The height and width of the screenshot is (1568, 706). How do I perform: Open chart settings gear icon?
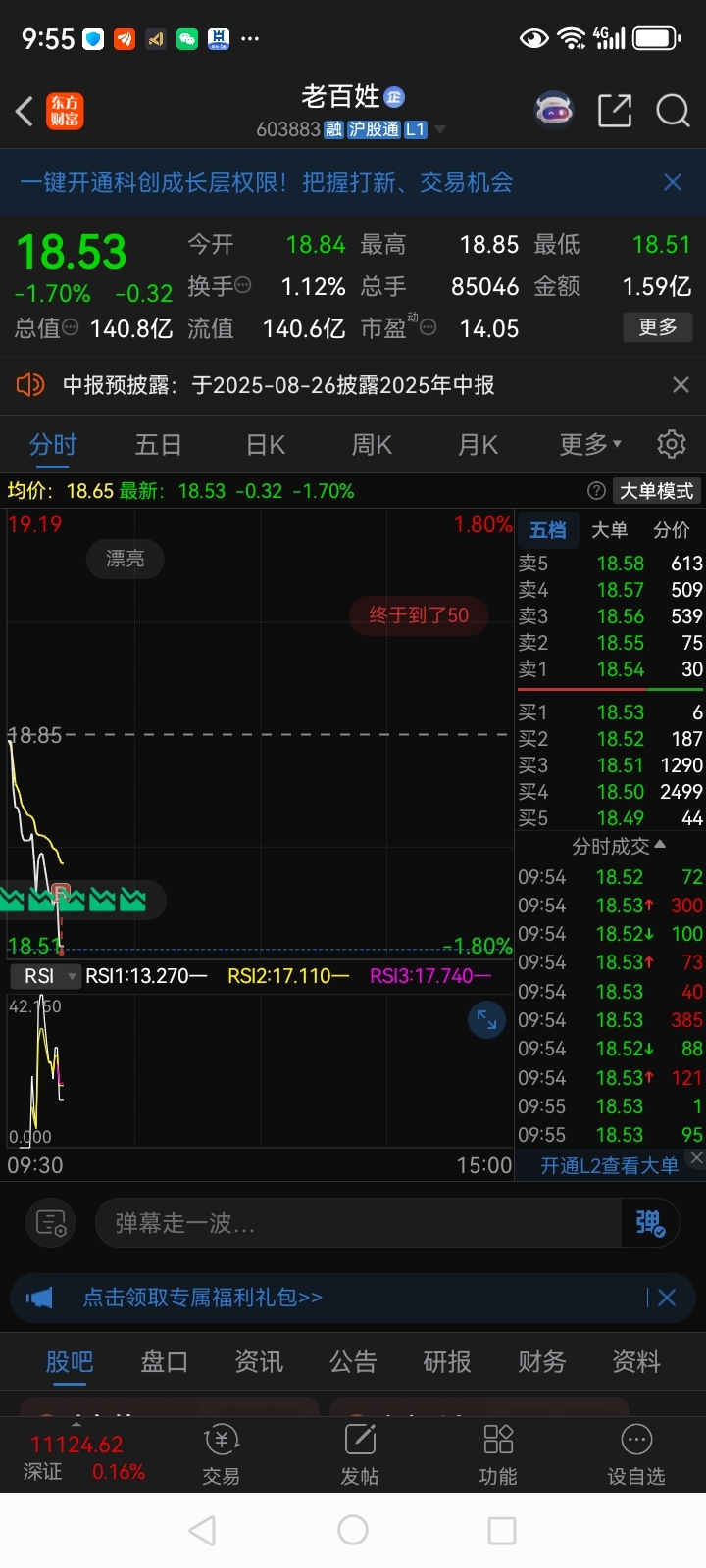671,444
